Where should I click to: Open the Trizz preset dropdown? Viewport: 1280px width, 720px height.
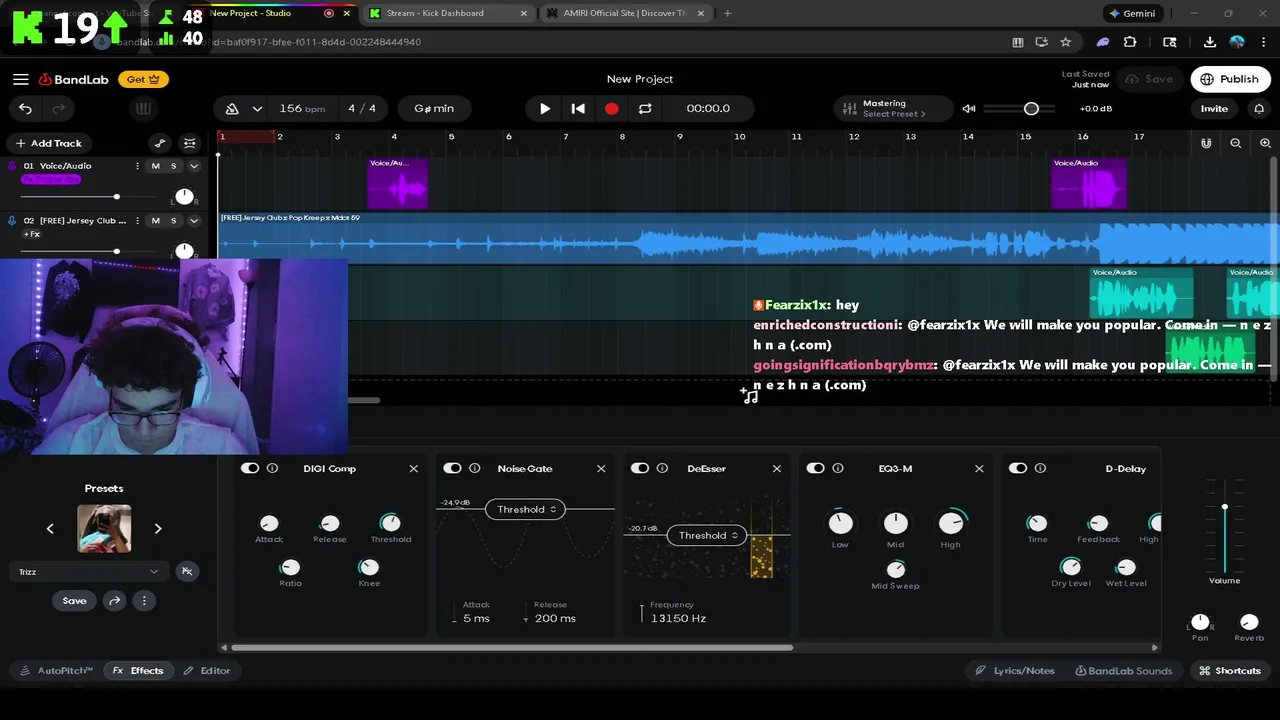[x=88, y=572]
